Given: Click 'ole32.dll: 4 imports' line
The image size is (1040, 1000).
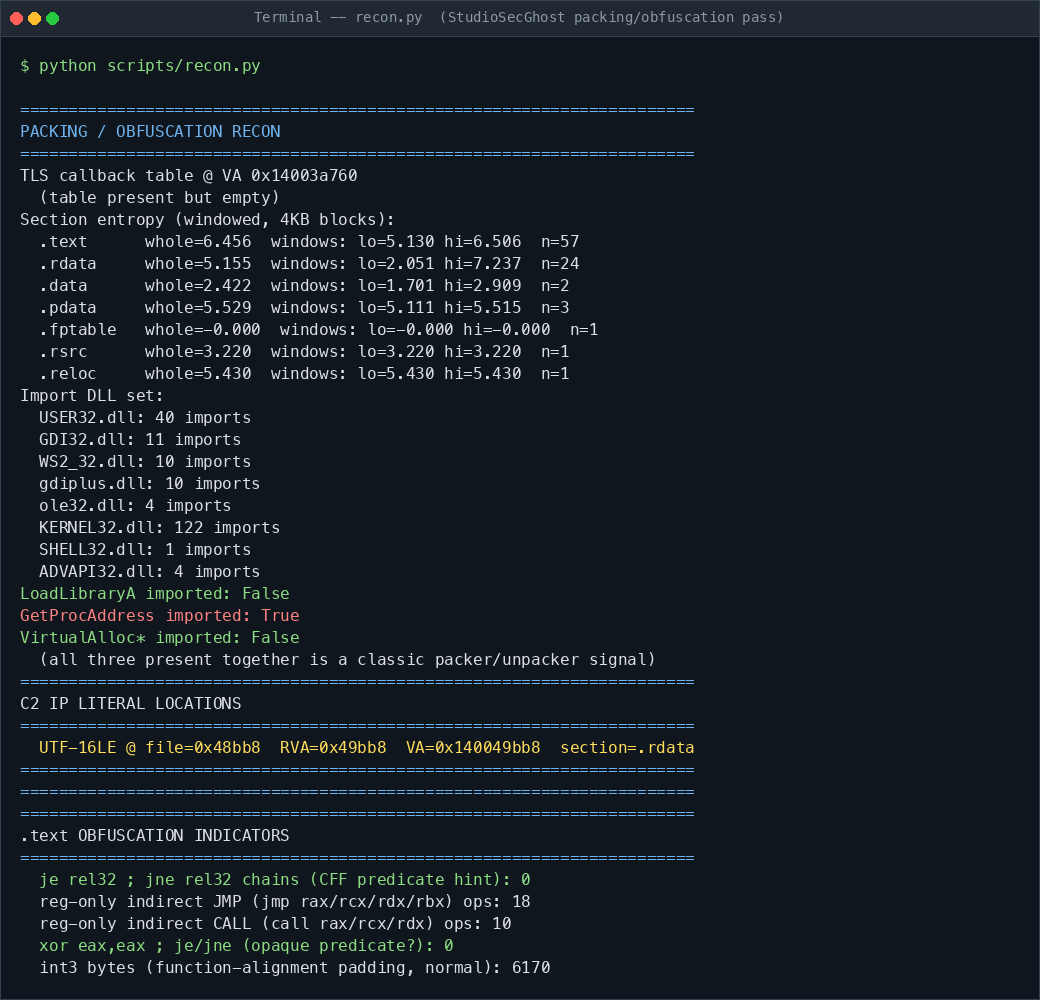Looking at the screenshot, I should pos(135,505).
